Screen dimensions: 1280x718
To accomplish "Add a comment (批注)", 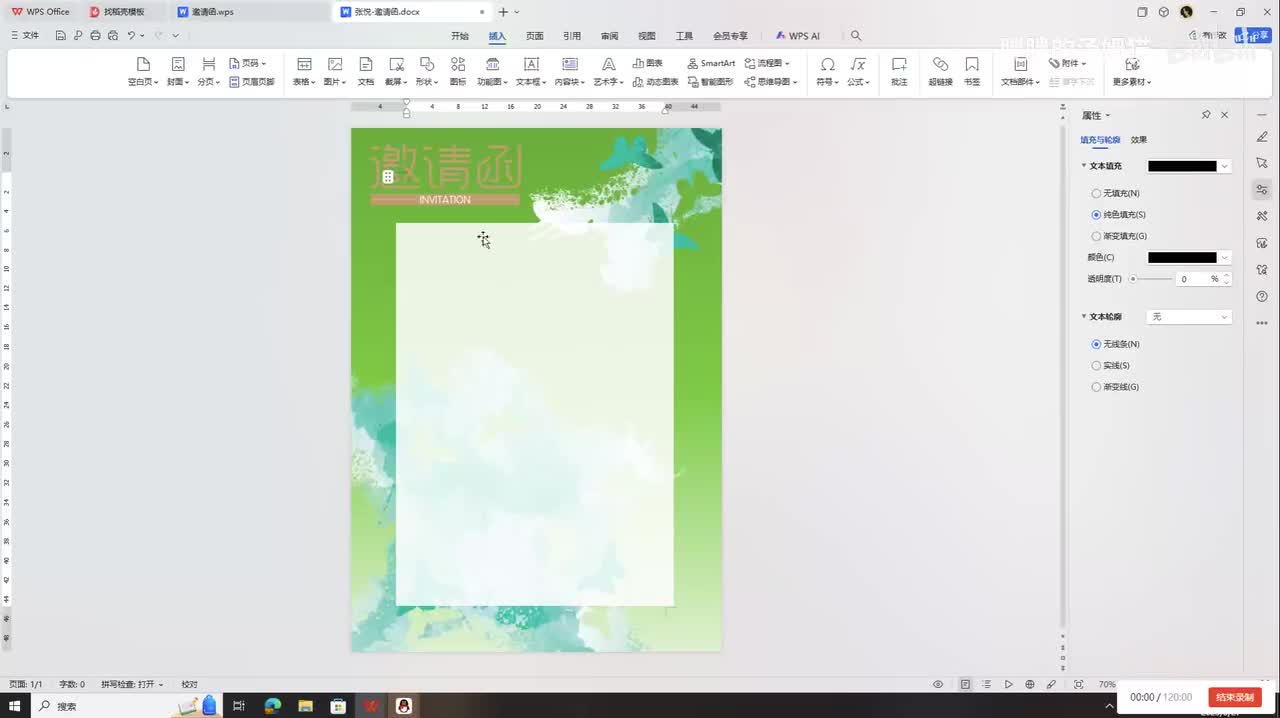I will tap(899, 71).
